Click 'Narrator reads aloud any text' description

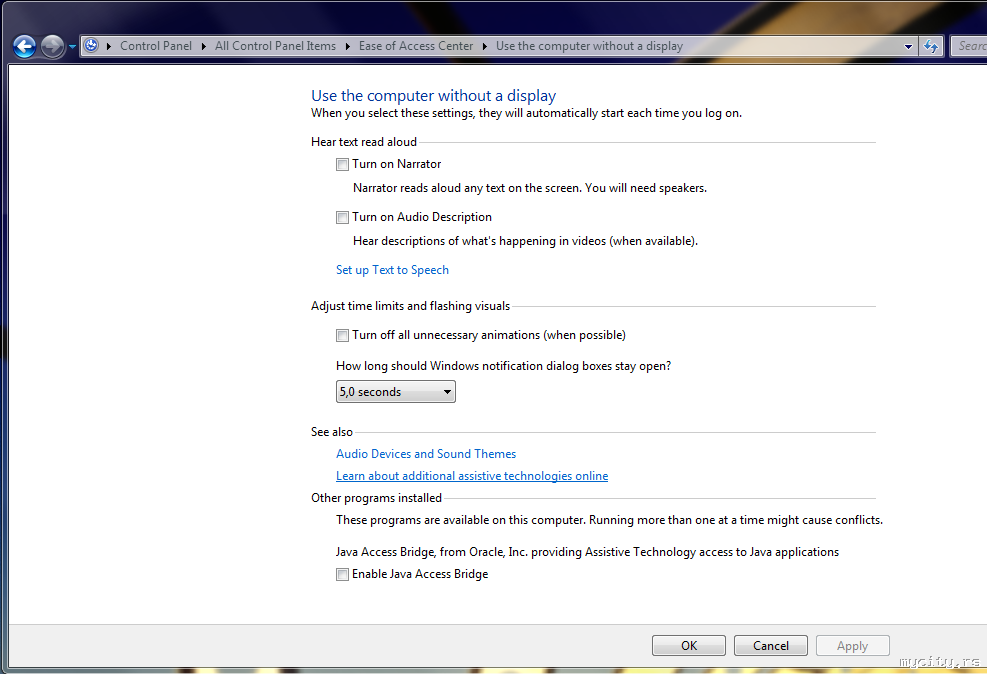tap(530, 188)
